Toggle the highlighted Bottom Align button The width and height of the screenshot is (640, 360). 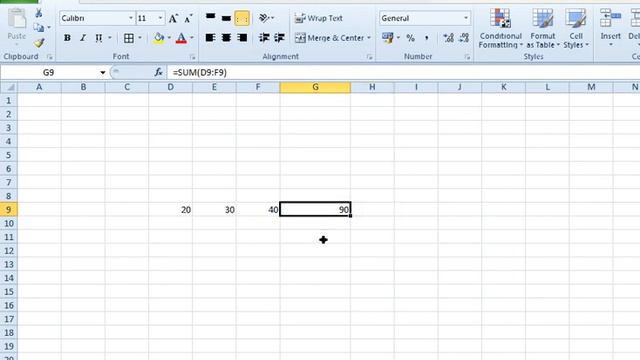point(242,18)
